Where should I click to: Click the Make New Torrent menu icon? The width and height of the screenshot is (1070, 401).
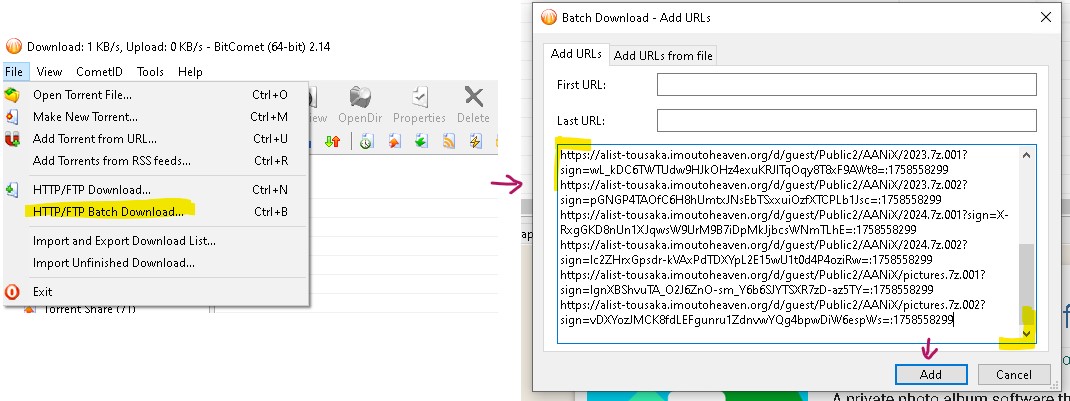[13, 117]
